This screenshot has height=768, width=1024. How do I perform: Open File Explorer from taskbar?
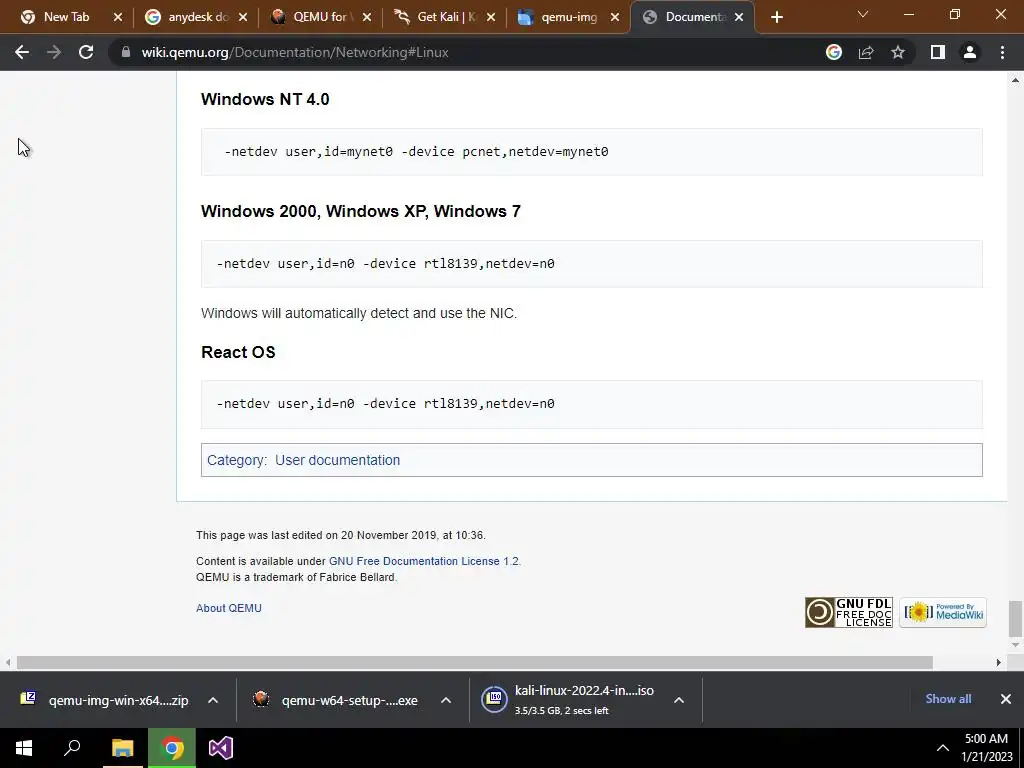(x=122, y=748)
